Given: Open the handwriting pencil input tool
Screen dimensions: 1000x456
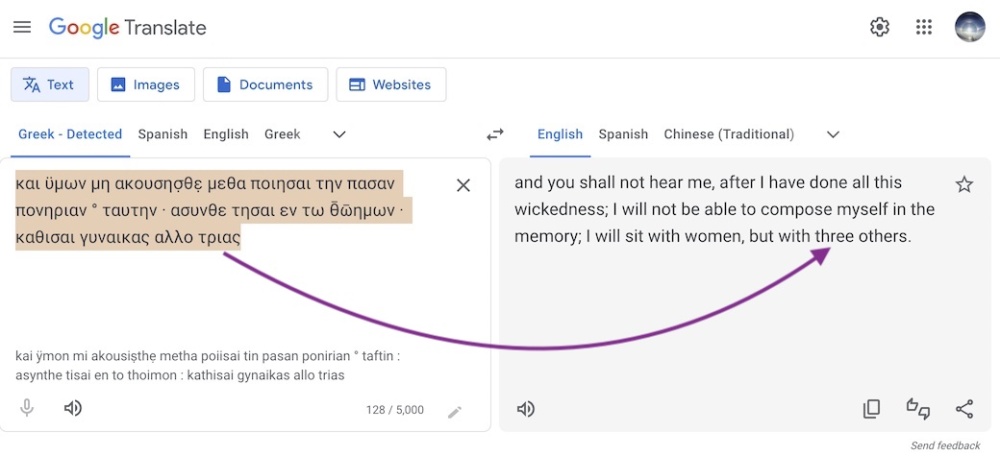Looking at the screenshot, I should tap(455, 412).
